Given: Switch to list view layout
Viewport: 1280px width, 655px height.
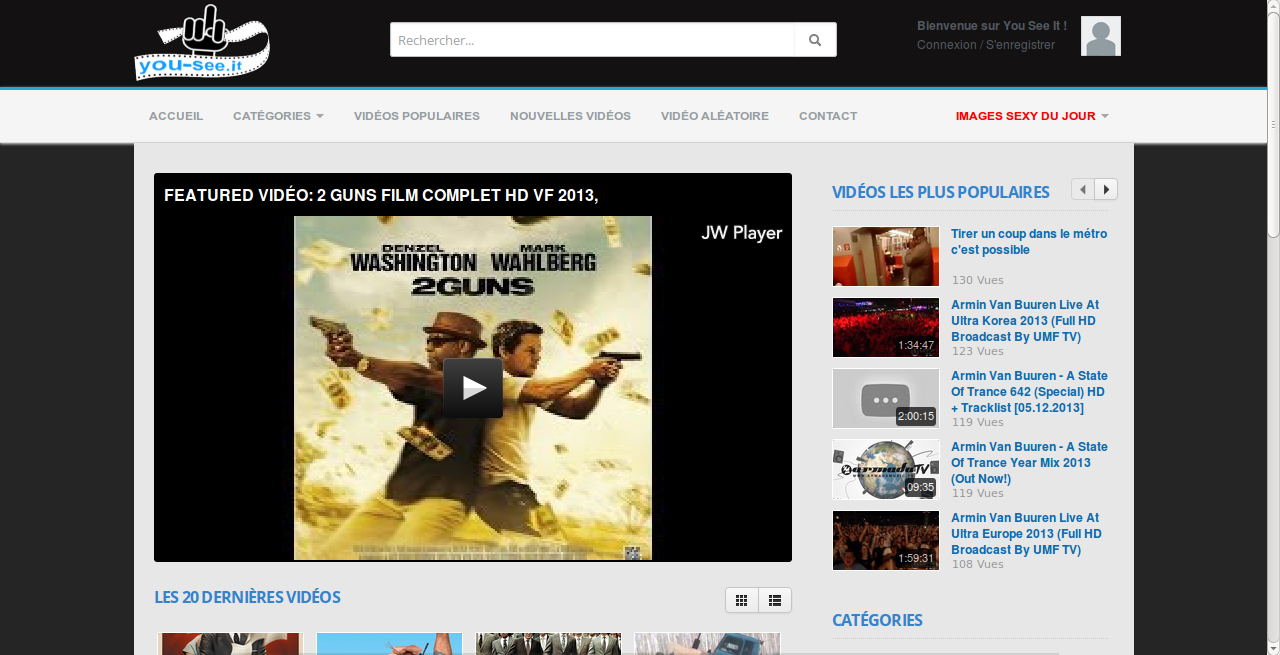Looking at the screenshot, I should pos(775,600).
